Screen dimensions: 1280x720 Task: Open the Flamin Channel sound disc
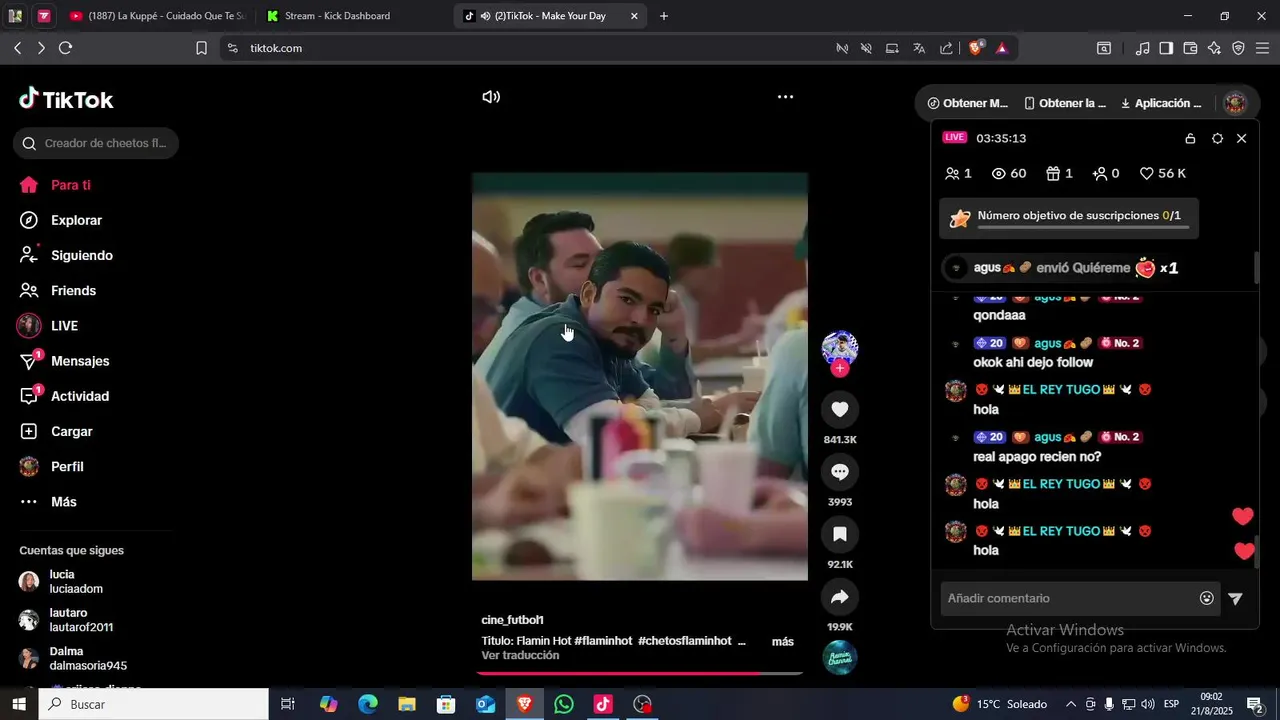point(840,657)
